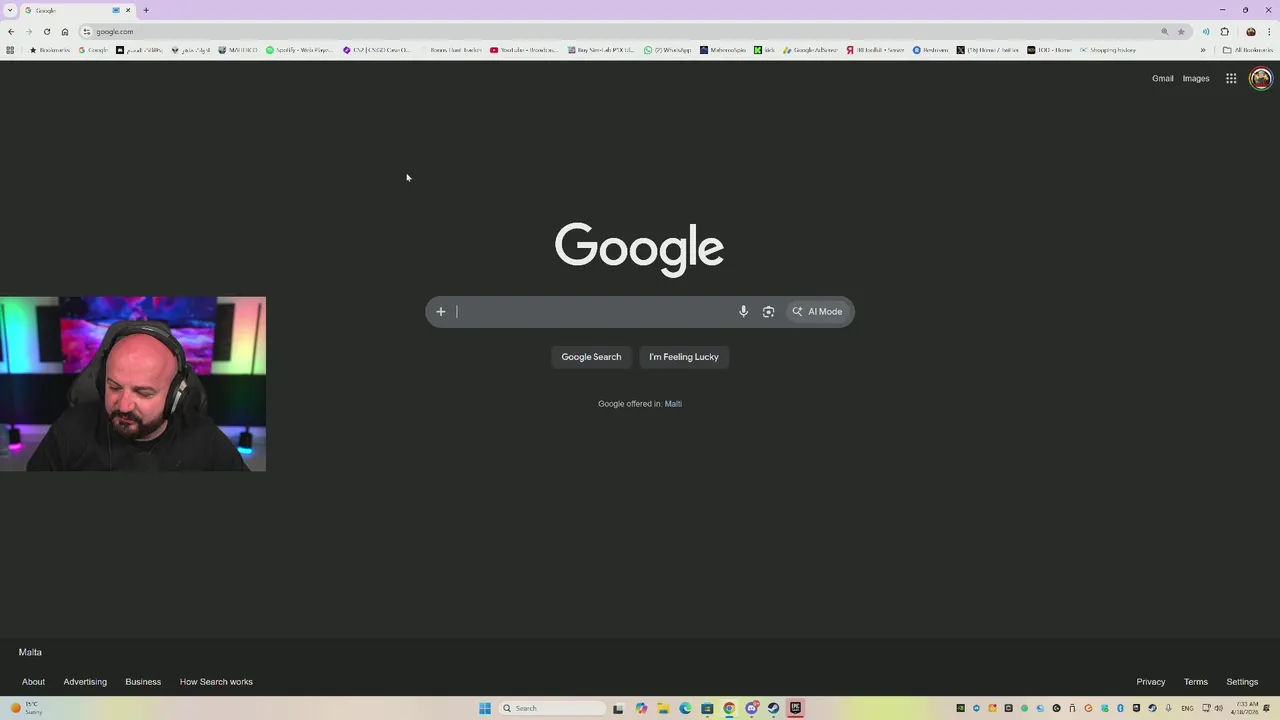
Task: Open the Spotify Web Player bookmark
Action: (x=299, y=50)
